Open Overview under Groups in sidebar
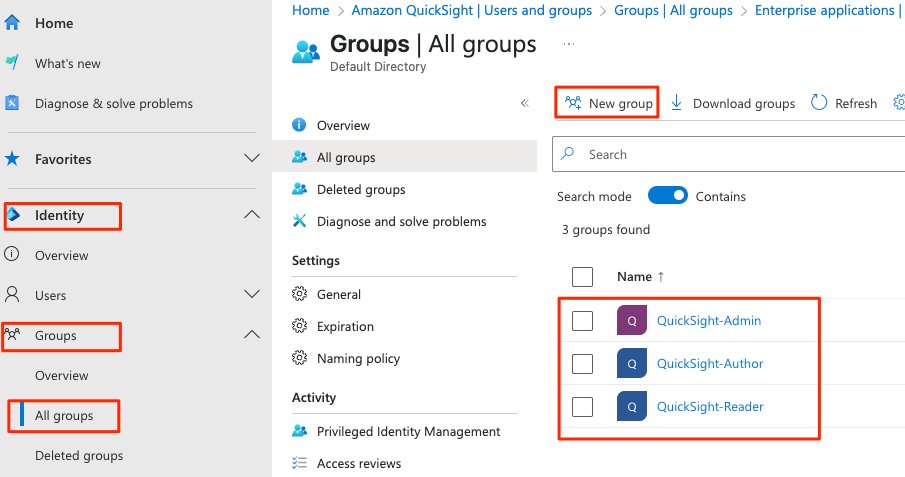The image size is (905, 477). [62, 375]
